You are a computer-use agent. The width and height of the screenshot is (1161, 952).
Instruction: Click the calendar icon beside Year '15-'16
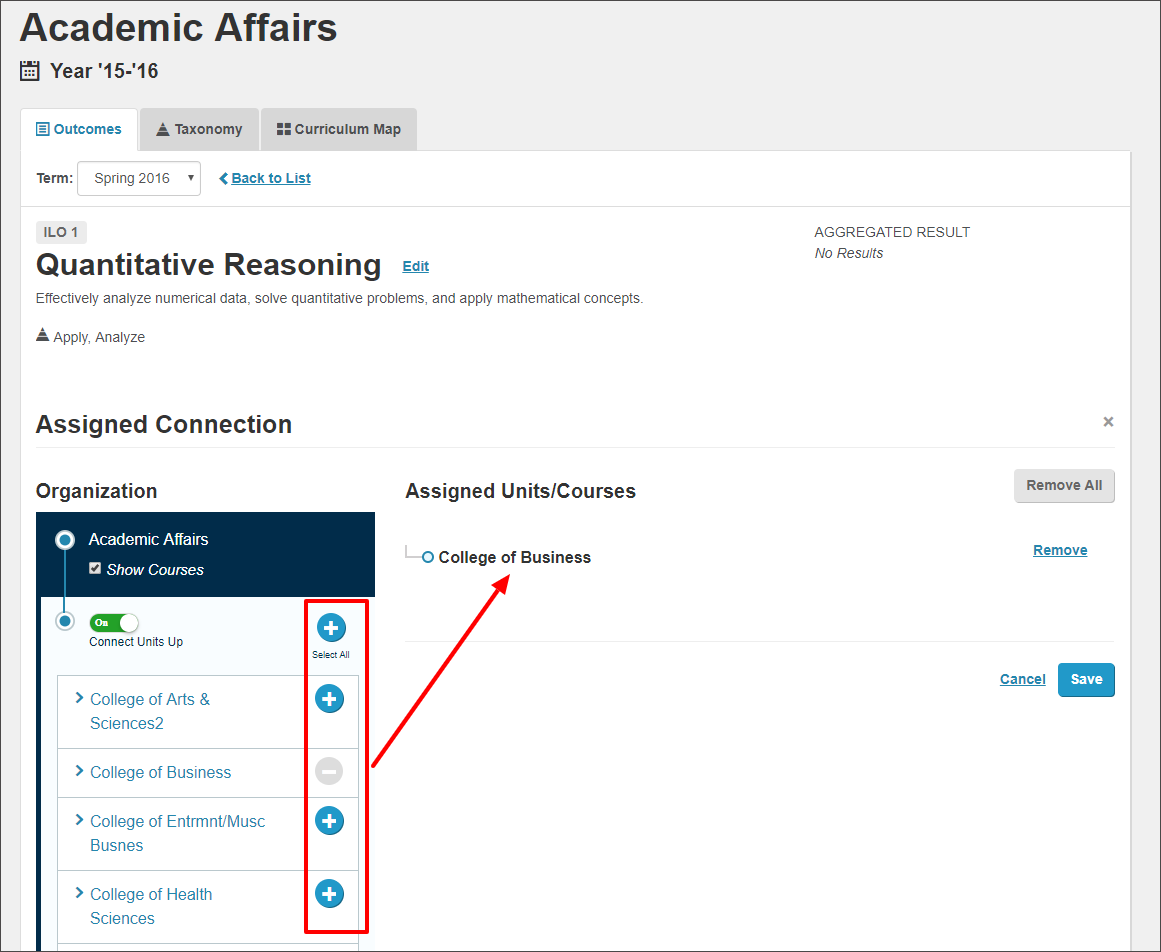[30, 71]
